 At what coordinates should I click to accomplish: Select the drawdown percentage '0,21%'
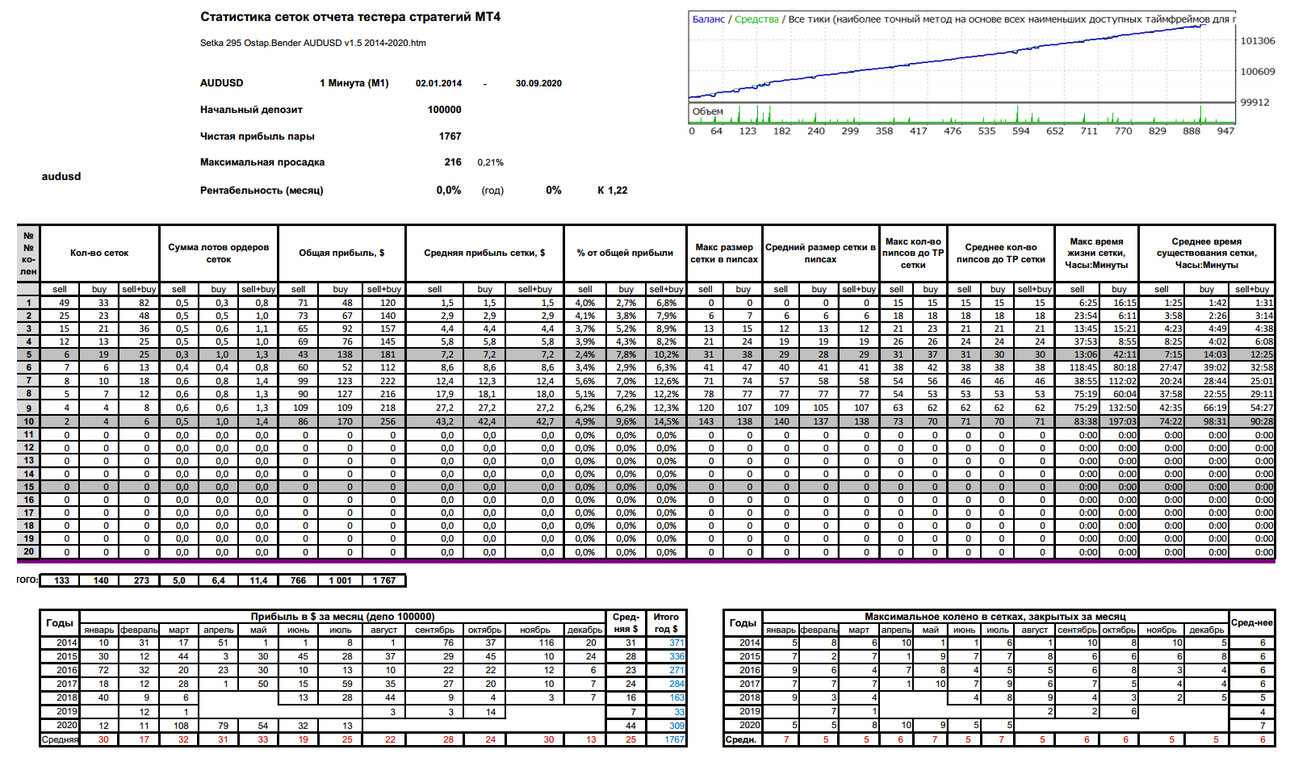tap(490, 162)
